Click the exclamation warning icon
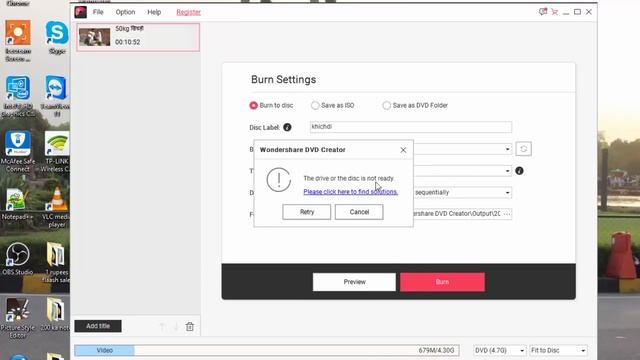The height and width of the screenshot is (360, 640). tap(279, 180)
